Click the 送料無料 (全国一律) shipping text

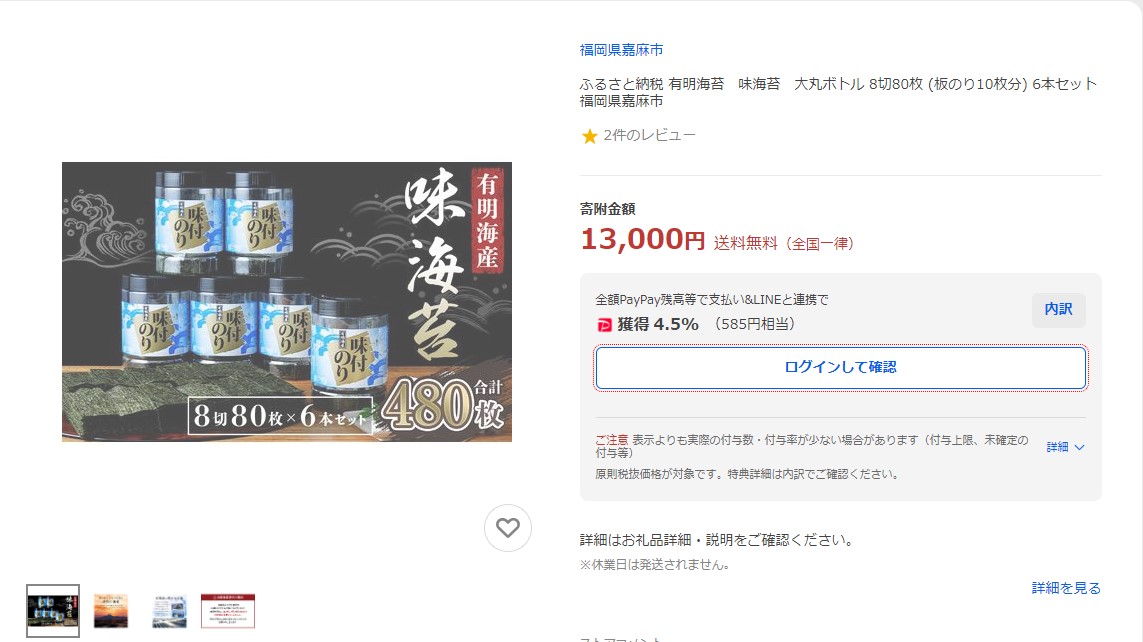click(x=784, y=243)
